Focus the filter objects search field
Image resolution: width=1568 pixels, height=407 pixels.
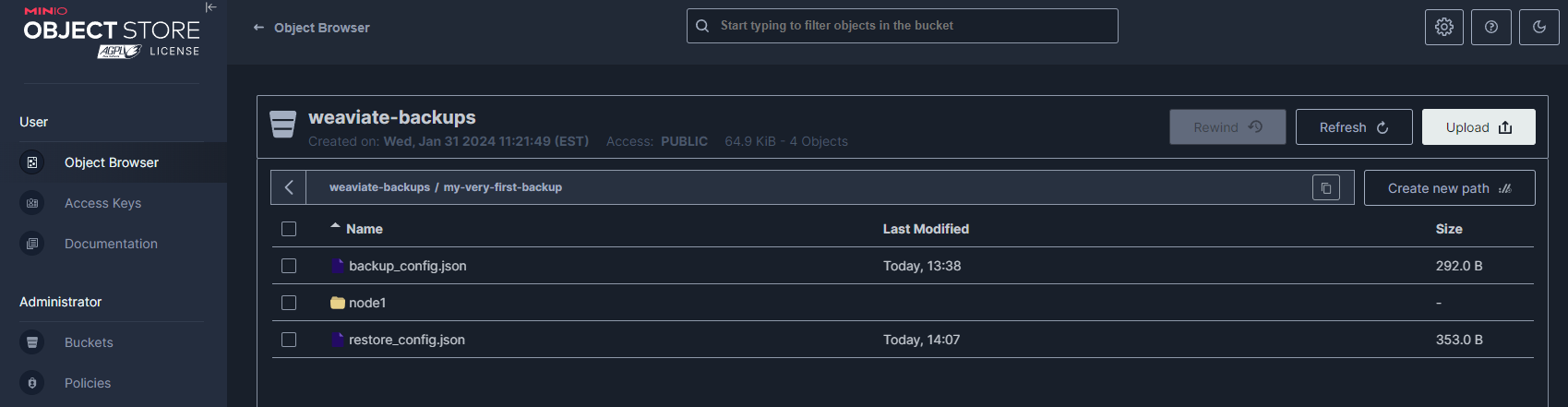(914, 26)
